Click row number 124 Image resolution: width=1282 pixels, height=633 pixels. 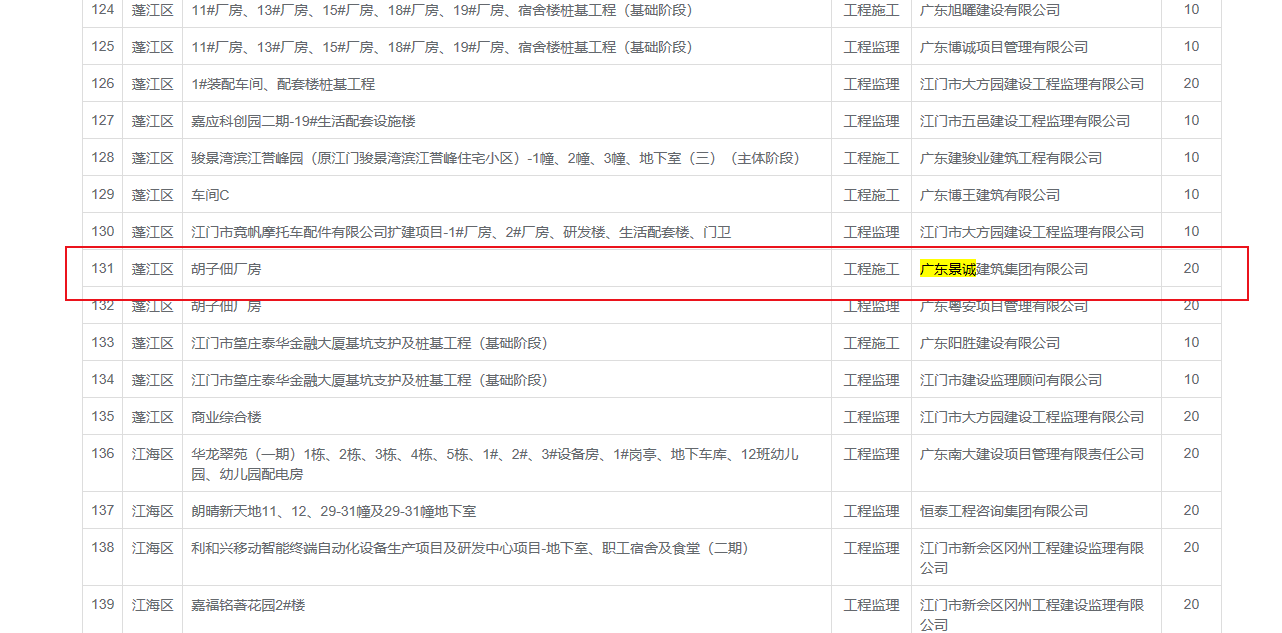[103, 10]
